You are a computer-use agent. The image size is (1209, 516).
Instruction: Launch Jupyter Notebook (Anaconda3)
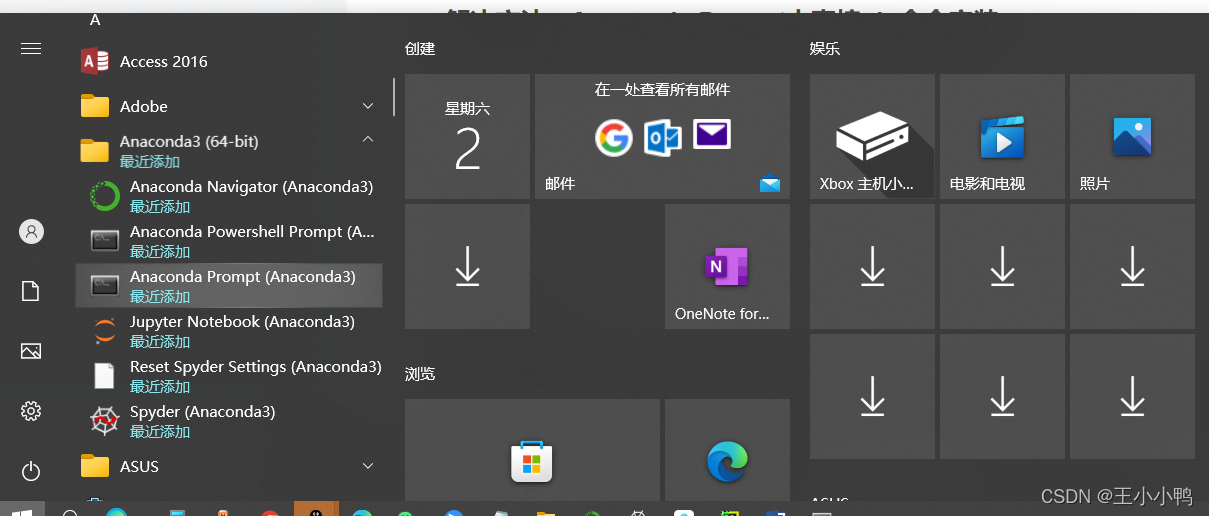(x=229, y=331)
